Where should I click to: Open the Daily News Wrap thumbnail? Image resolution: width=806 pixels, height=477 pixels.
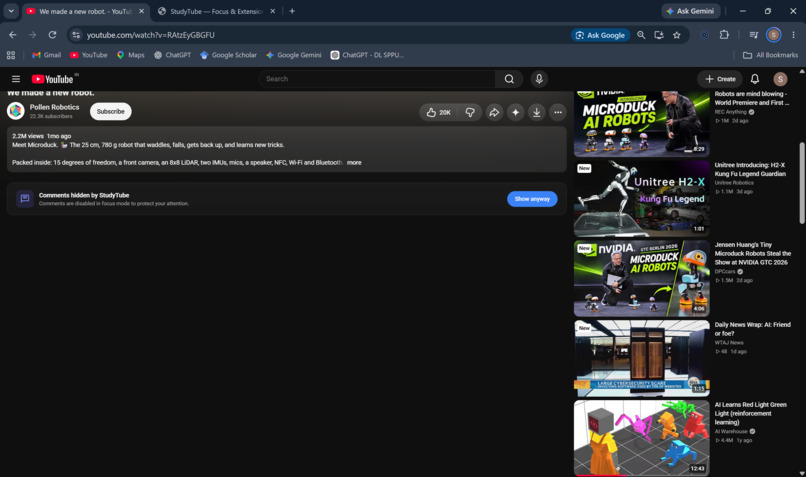(x=642, y=358)
